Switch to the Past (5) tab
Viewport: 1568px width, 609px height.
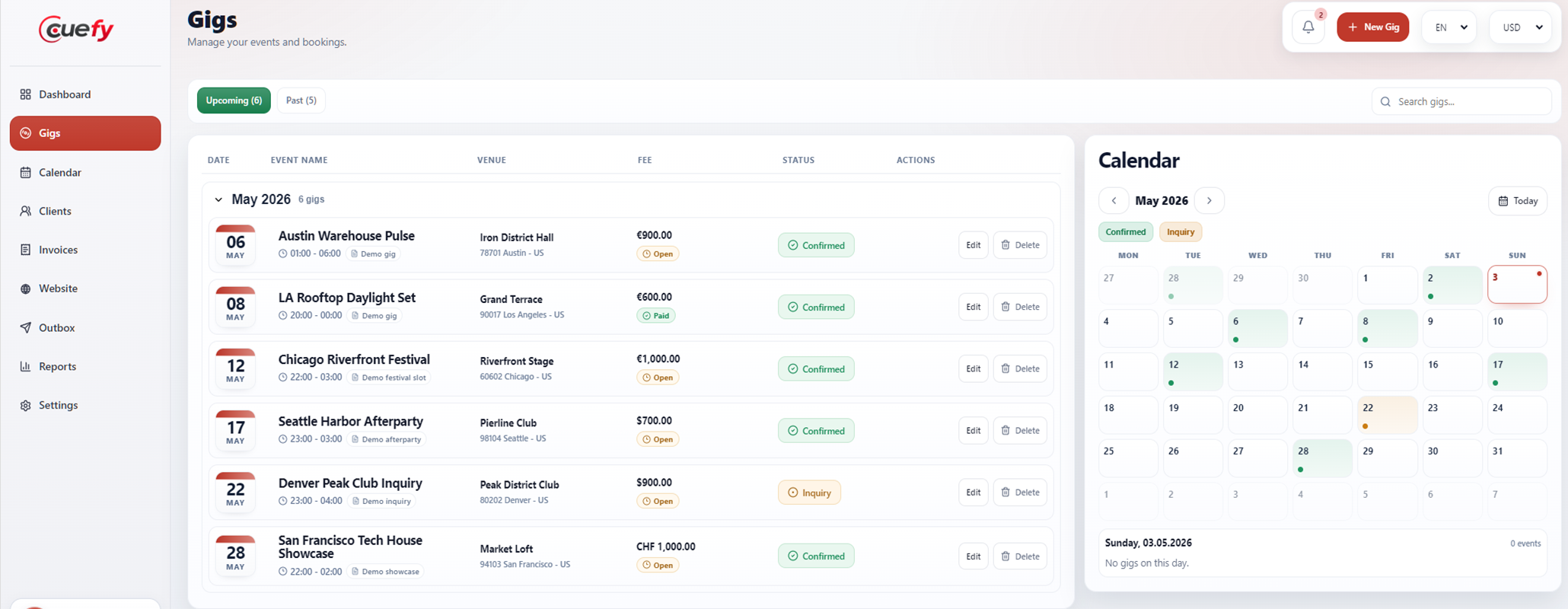point(301,100)
